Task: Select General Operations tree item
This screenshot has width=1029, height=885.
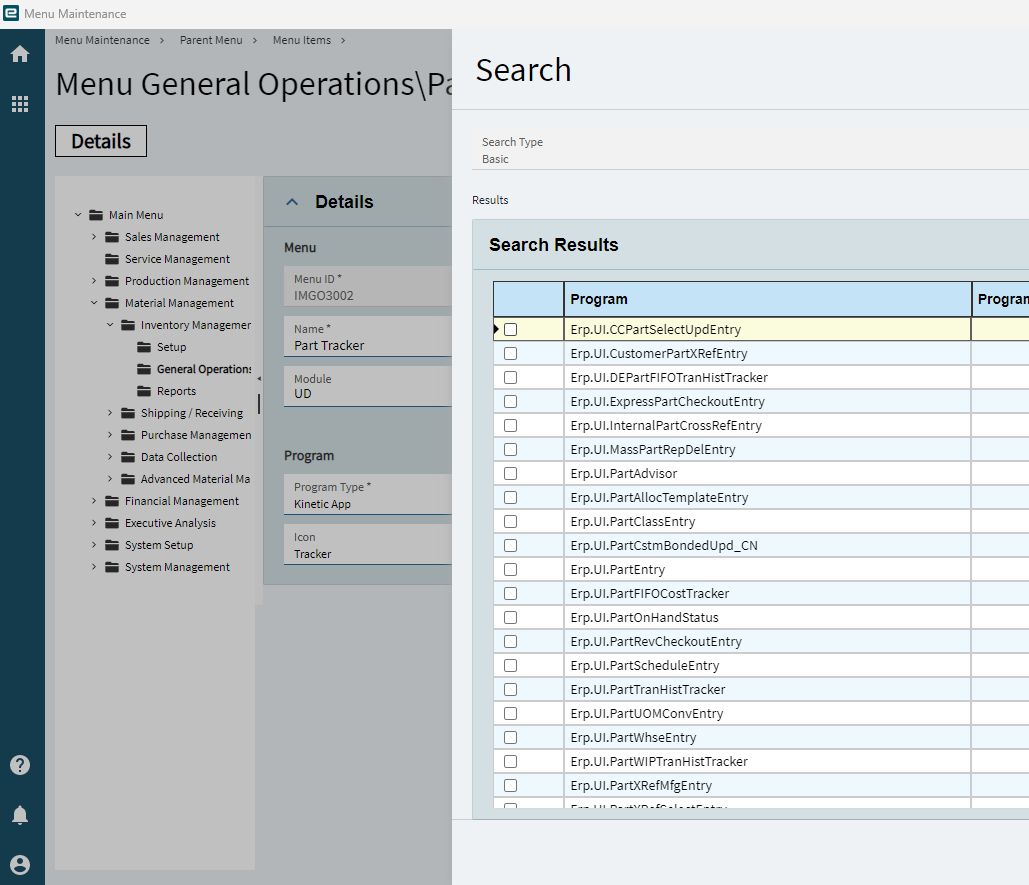Action: [203, 369]
